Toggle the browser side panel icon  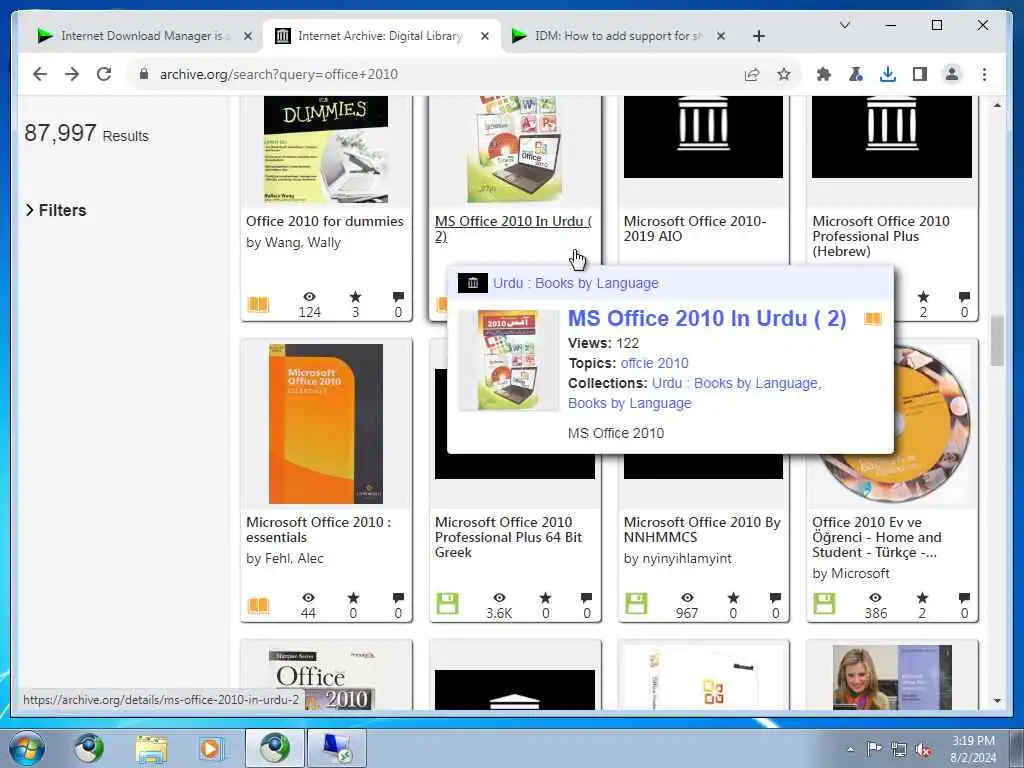[x=920, y=74]
